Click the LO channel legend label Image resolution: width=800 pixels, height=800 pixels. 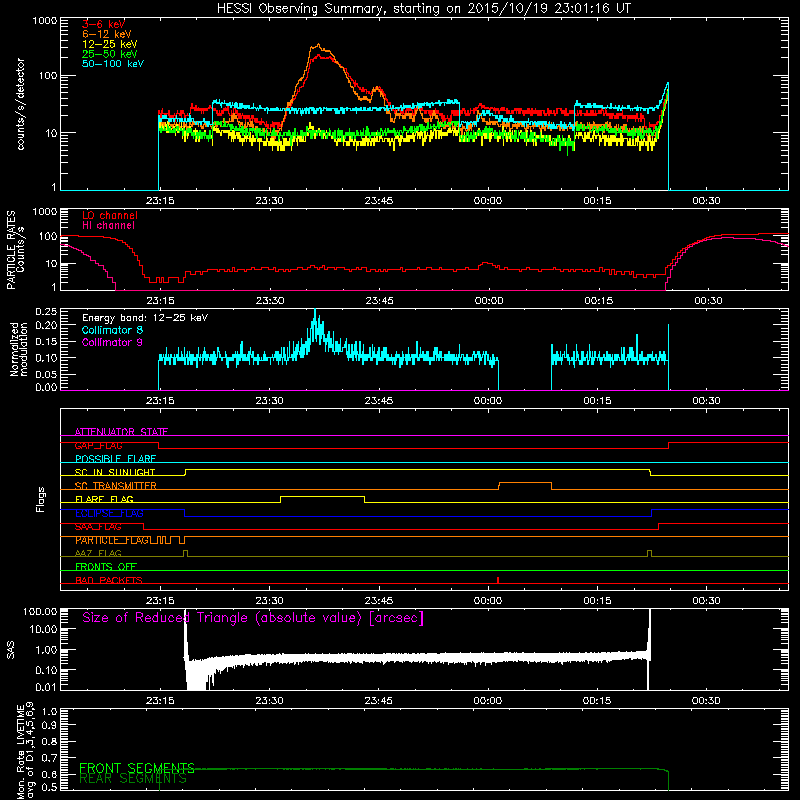(x=110, y=215)
